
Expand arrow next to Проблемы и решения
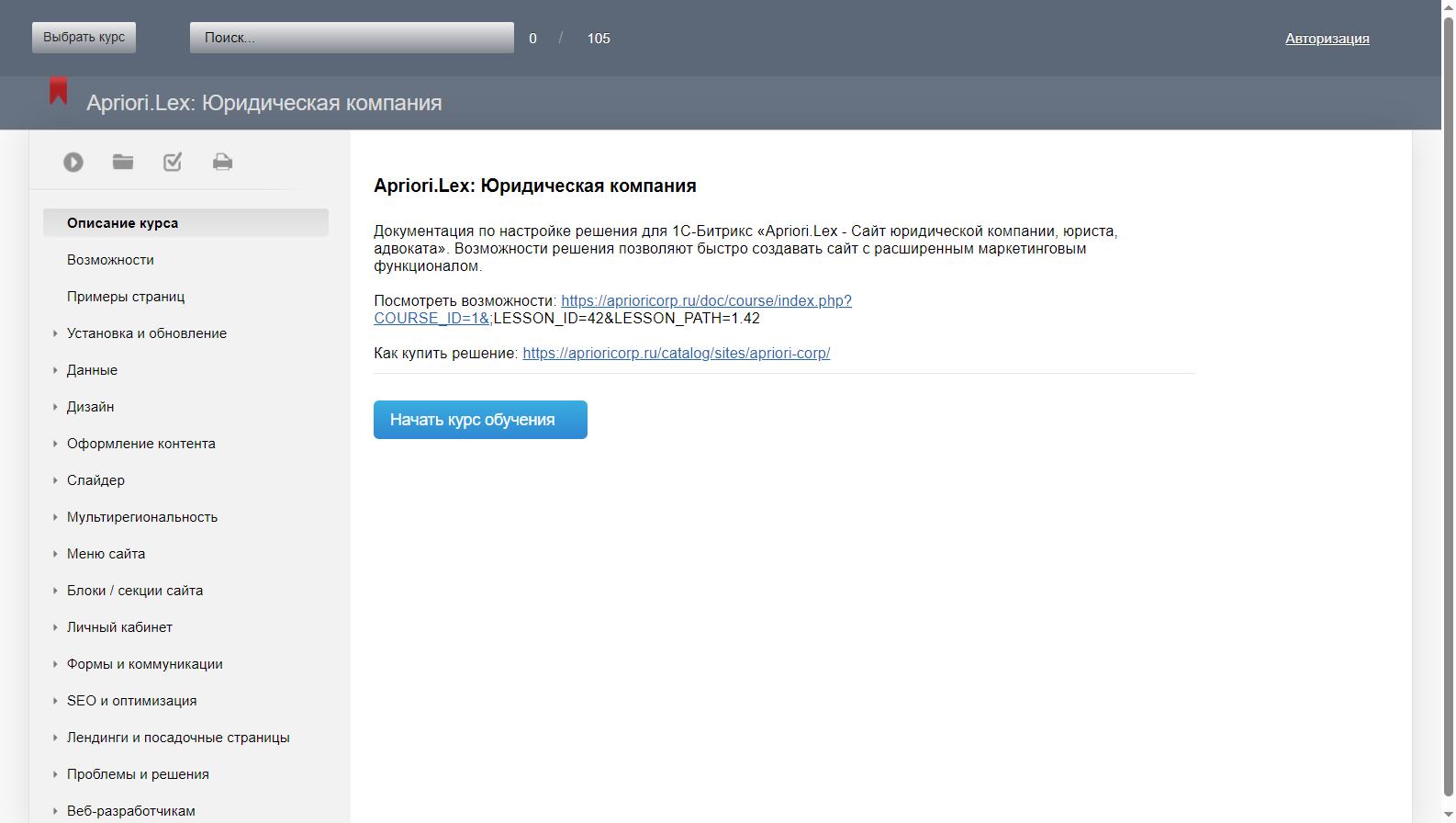pos(55,774)
